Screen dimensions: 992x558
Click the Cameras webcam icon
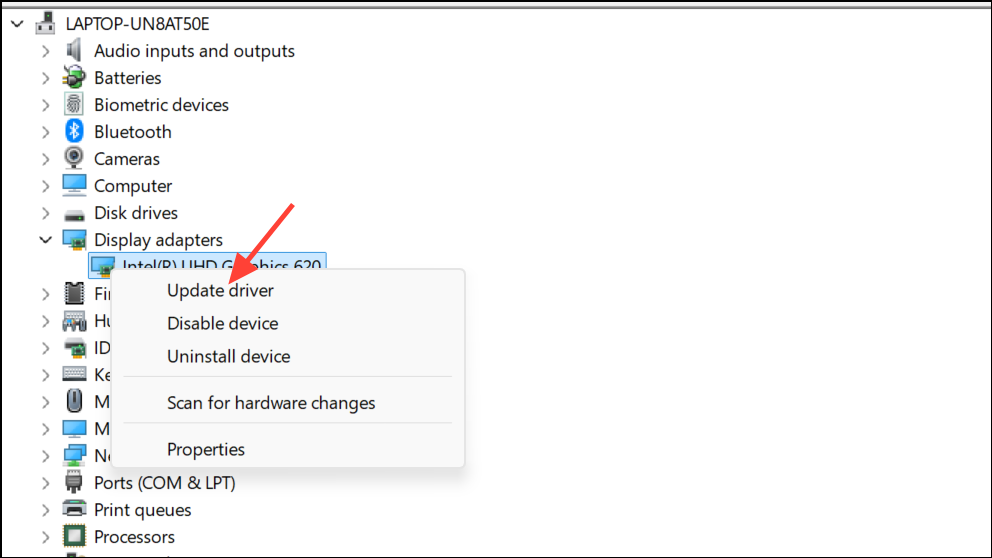pos(74,158)
